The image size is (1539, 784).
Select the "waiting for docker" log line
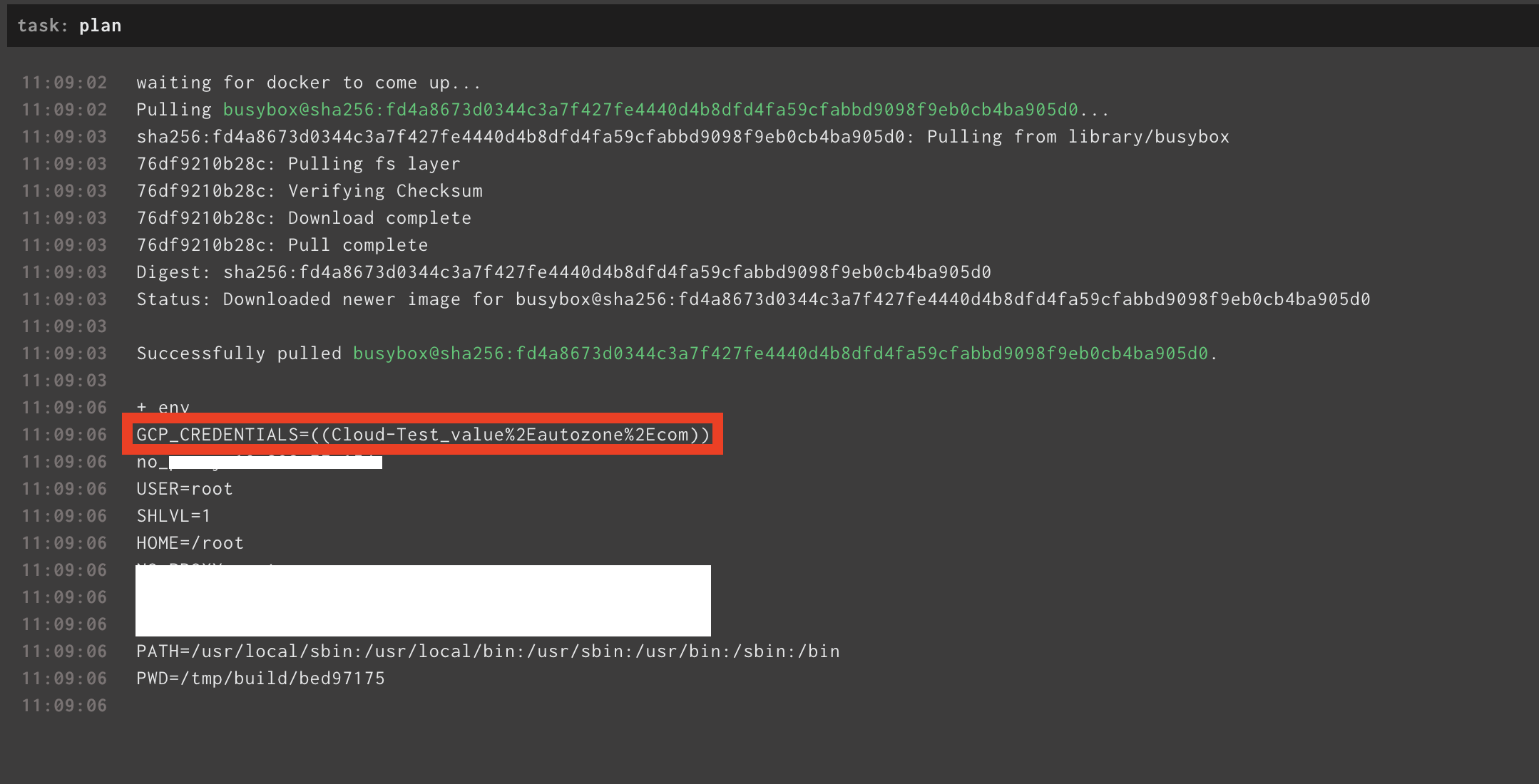point(308,82)
